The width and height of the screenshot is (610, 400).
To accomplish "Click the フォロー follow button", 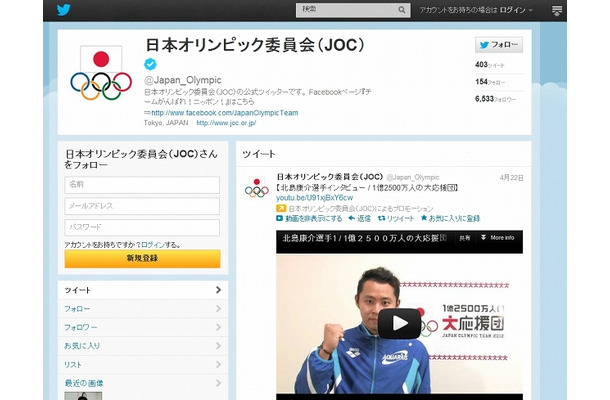I will [499, 45].
